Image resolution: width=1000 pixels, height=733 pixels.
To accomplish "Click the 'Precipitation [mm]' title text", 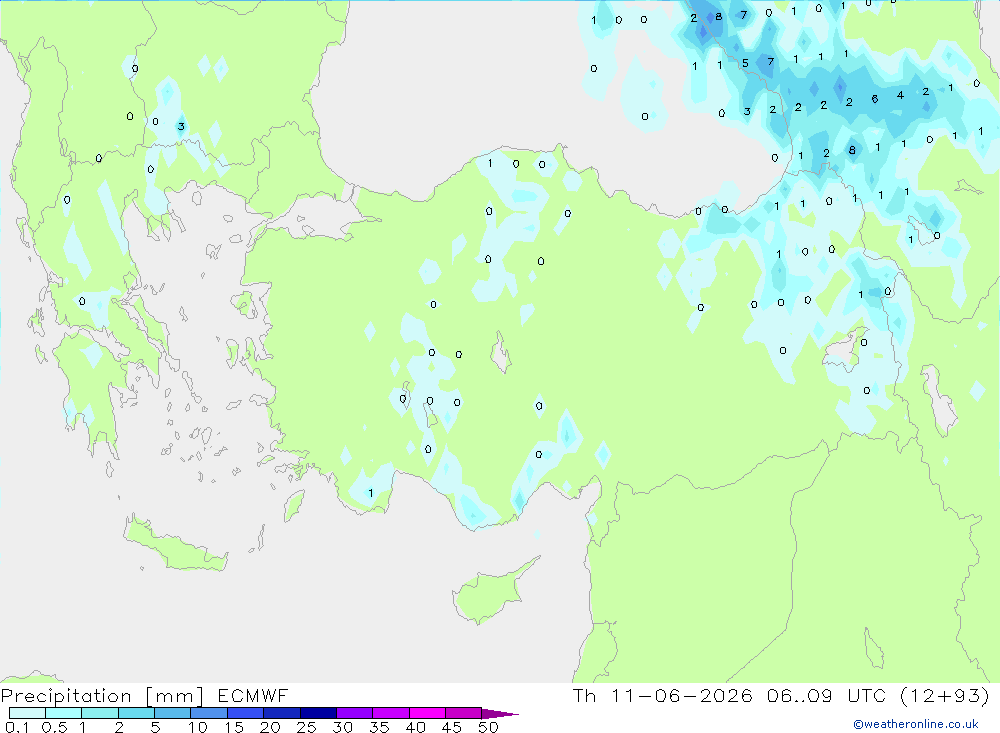I will click(102, 695).
